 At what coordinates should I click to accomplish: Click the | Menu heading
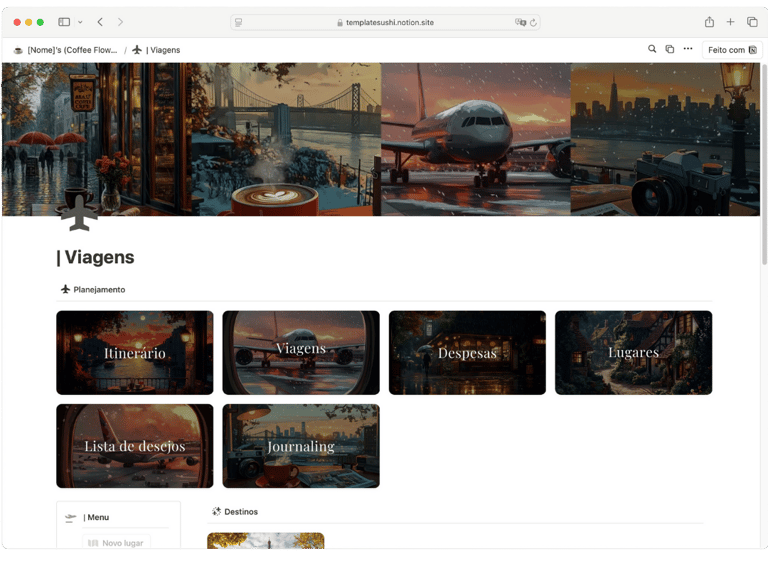(x=96, y=517)
